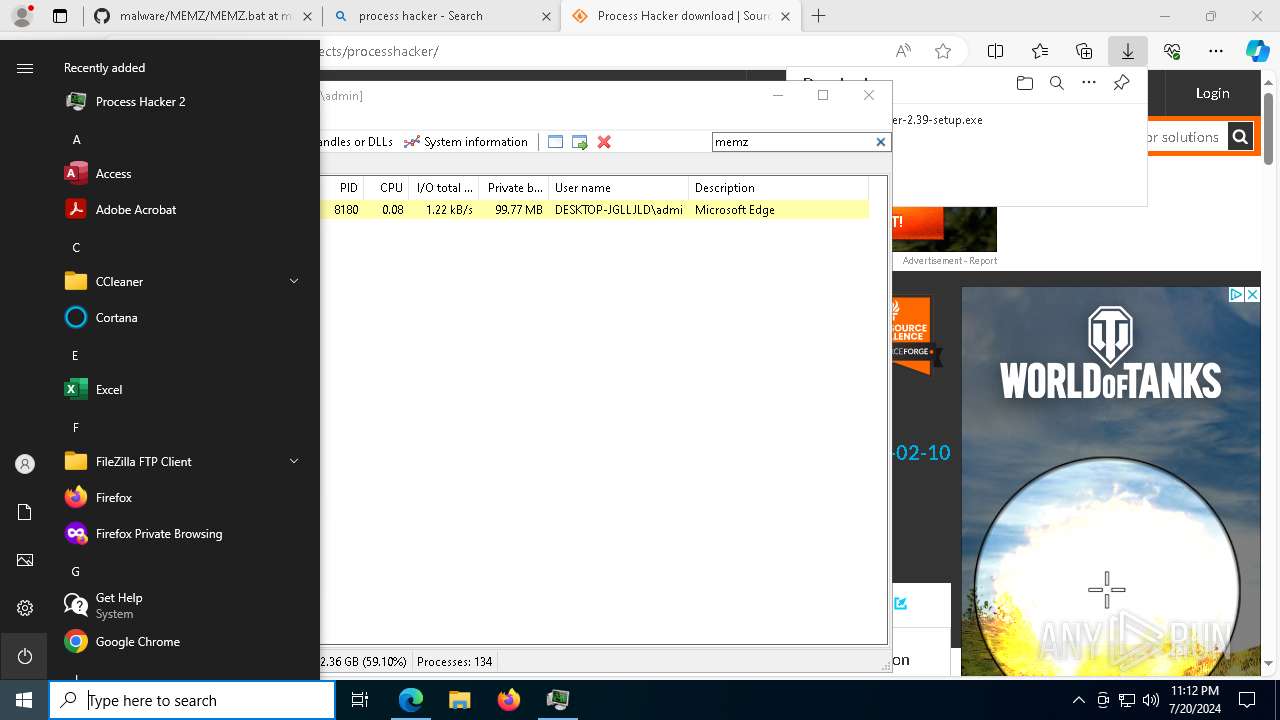Sort processes by PID column
The image size is (1280, 720).
click(347, 188)
